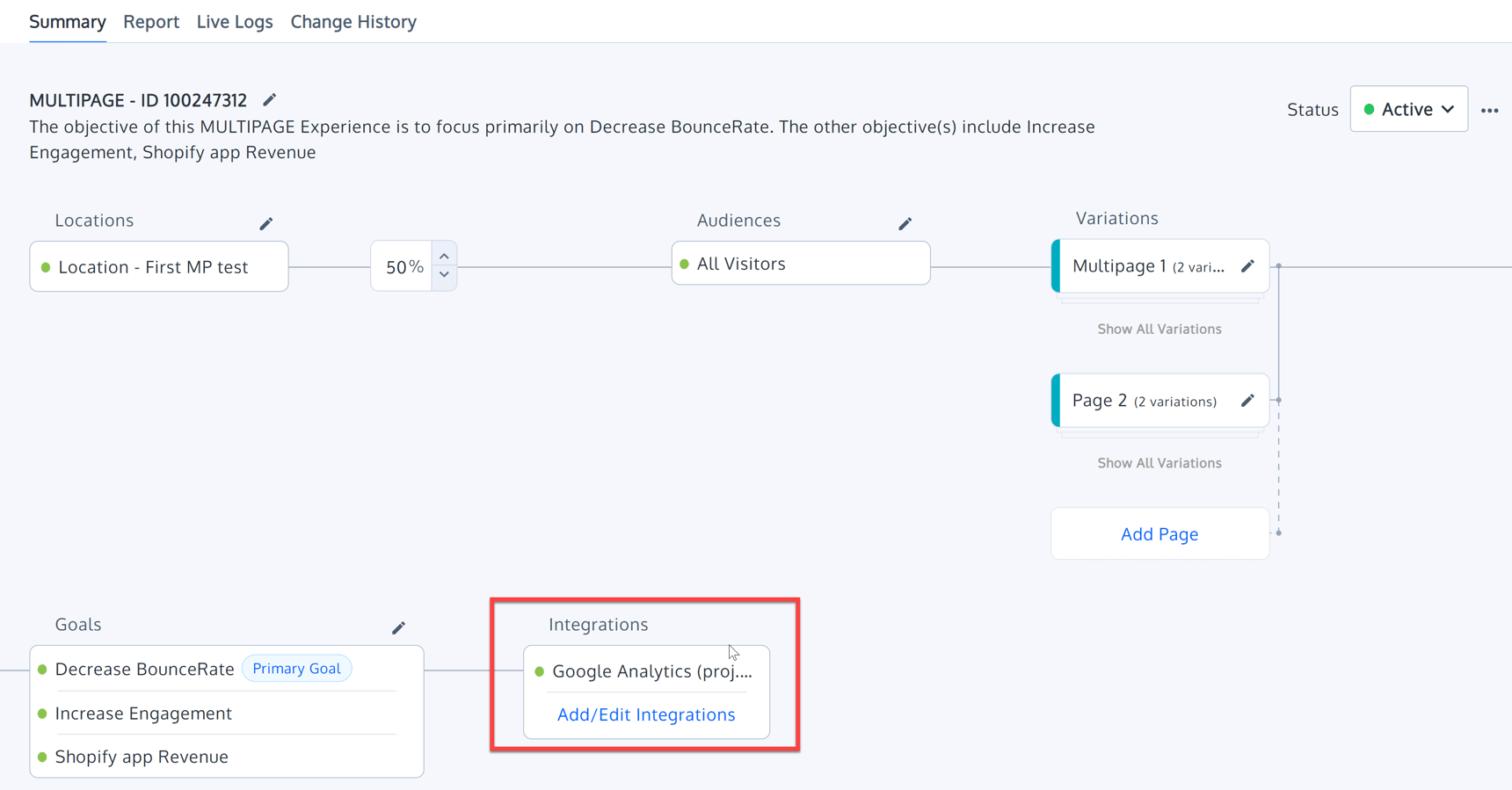Select the Shopify app Revenue goal
1512x790 pixels.
142,757
